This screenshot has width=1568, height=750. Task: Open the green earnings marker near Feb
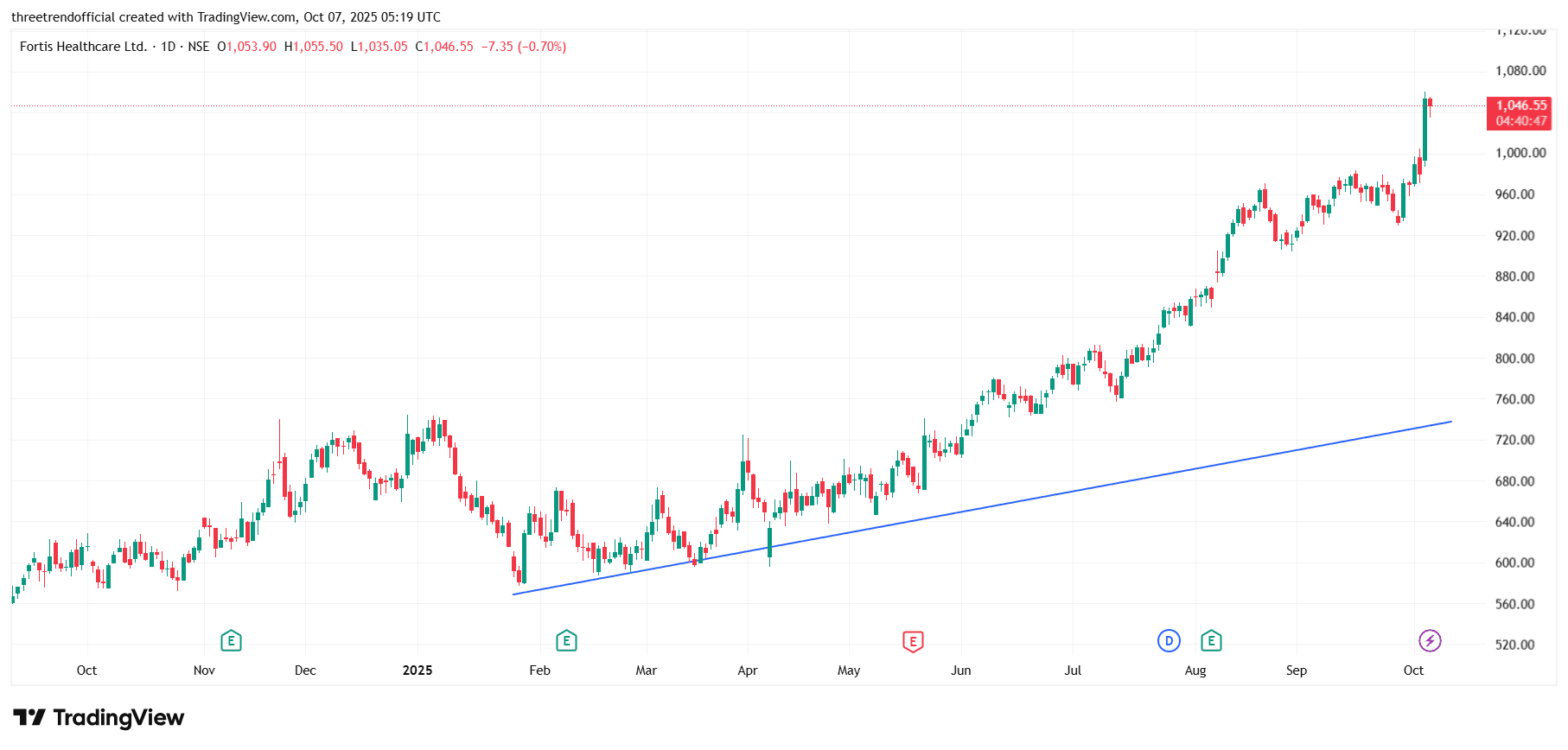click(566, 641)
